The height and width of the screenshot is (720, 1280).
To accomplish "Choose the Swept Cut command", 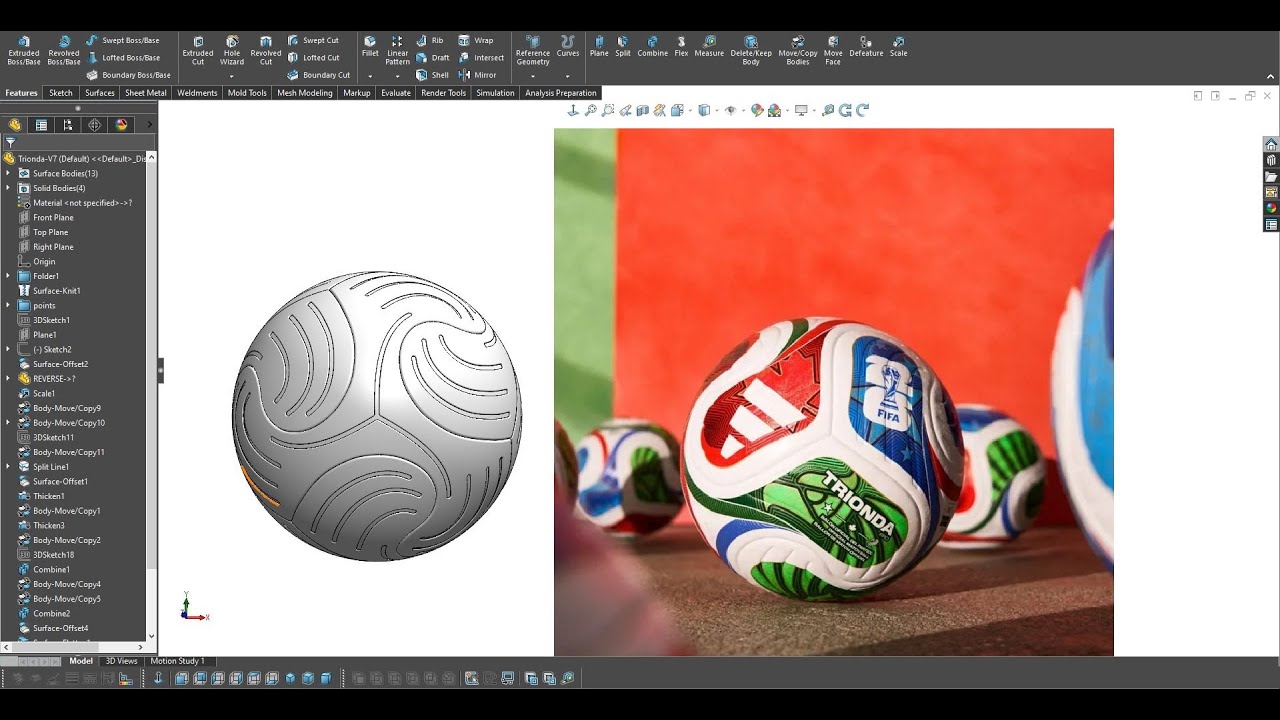I will tap(313, 40).
